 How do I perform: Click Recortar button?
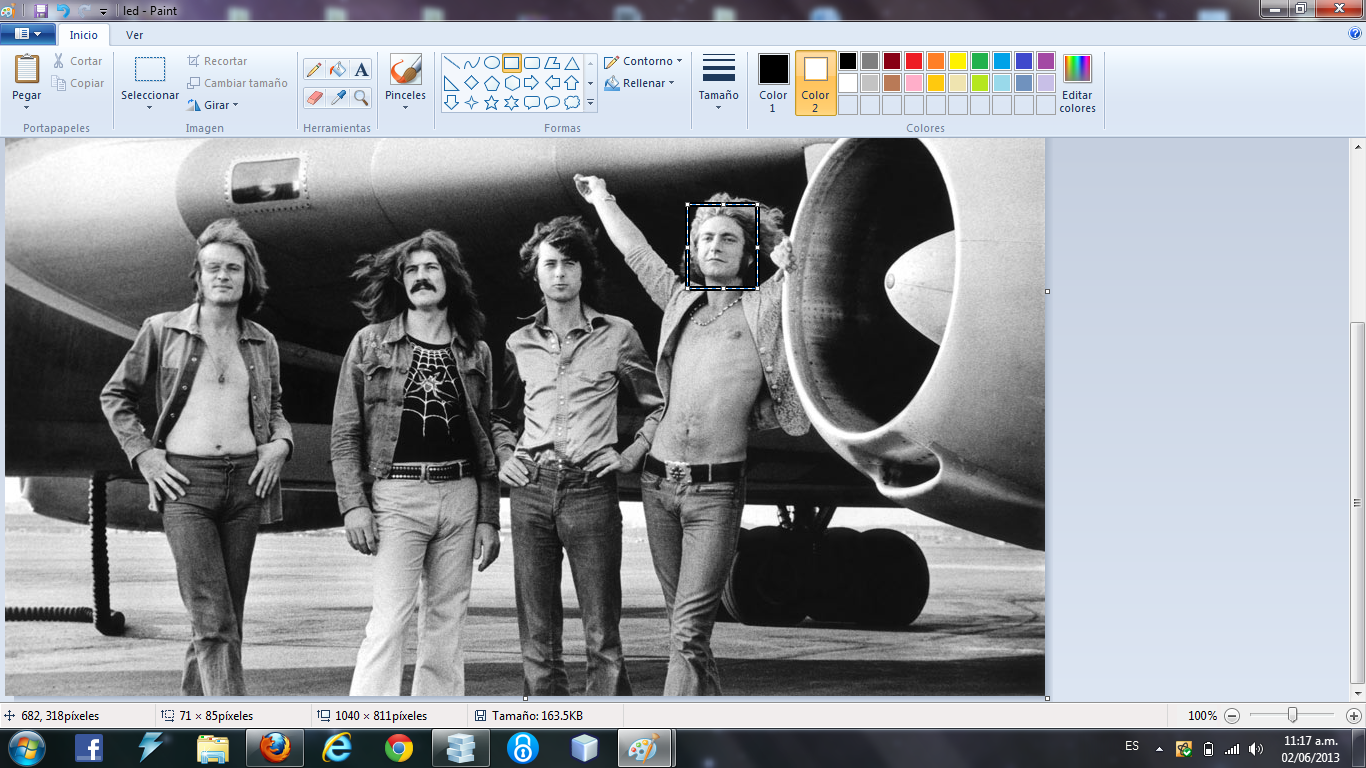pos(217,61)
